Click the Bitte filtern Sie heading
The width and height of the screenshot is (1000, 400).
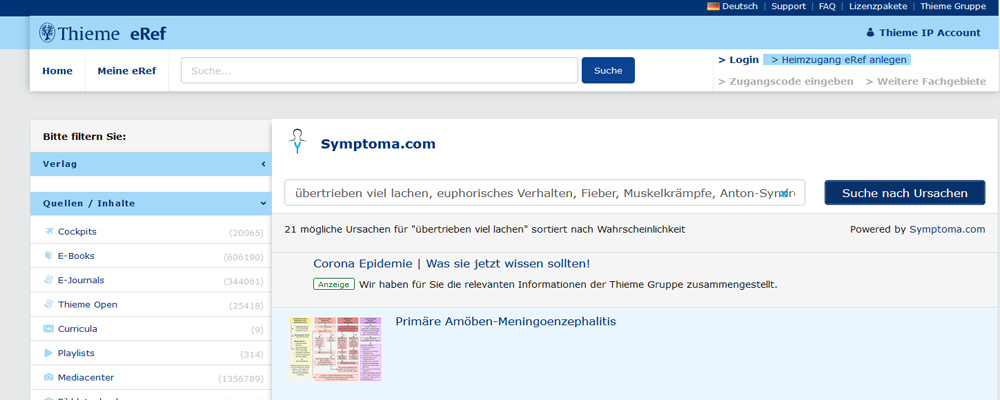(84, 136)
